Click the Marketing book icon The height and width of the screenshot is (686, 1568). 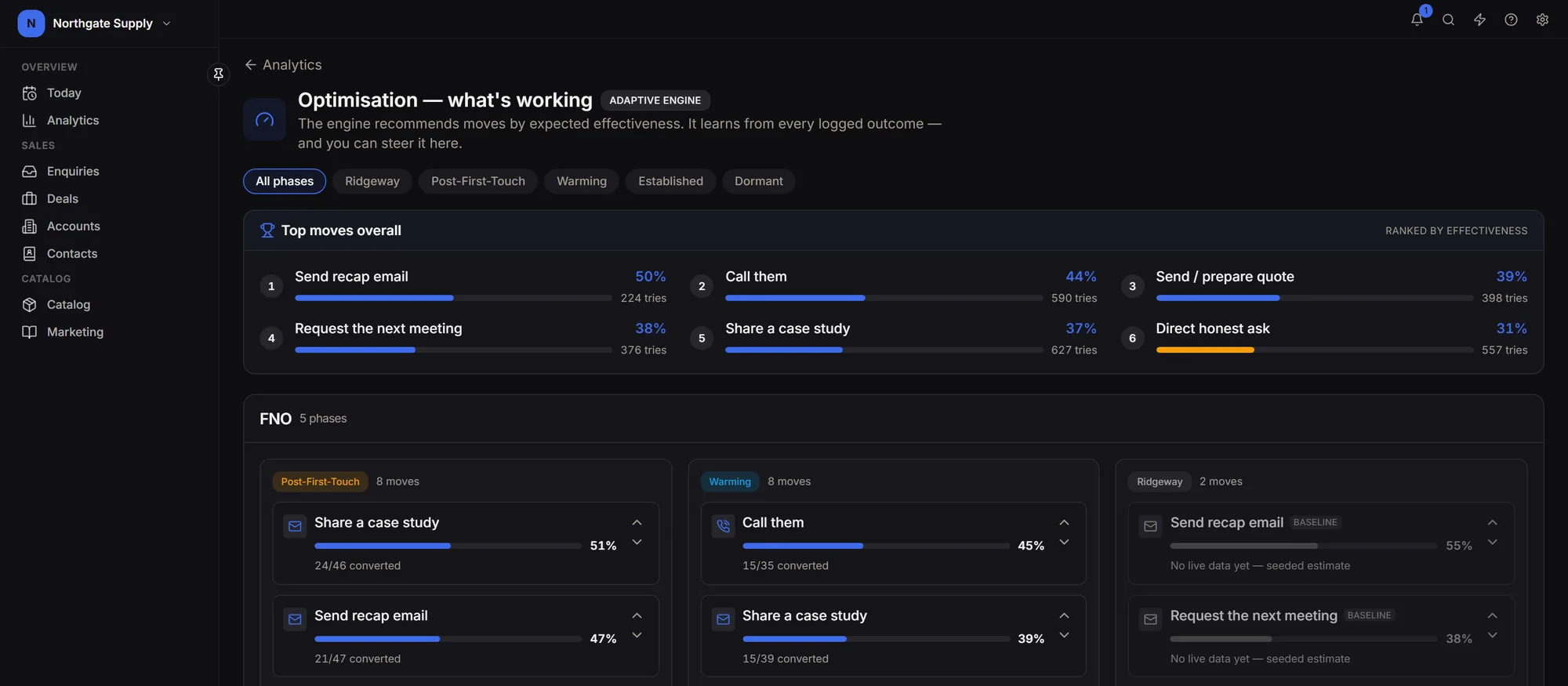pos(30,332)
